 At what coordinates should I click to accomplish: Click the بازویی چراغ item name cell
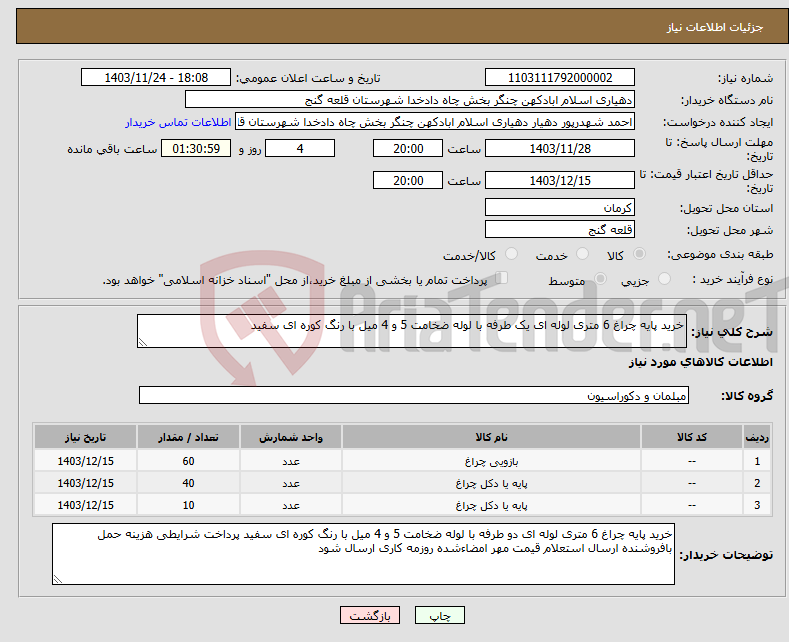tap(491, 461)
